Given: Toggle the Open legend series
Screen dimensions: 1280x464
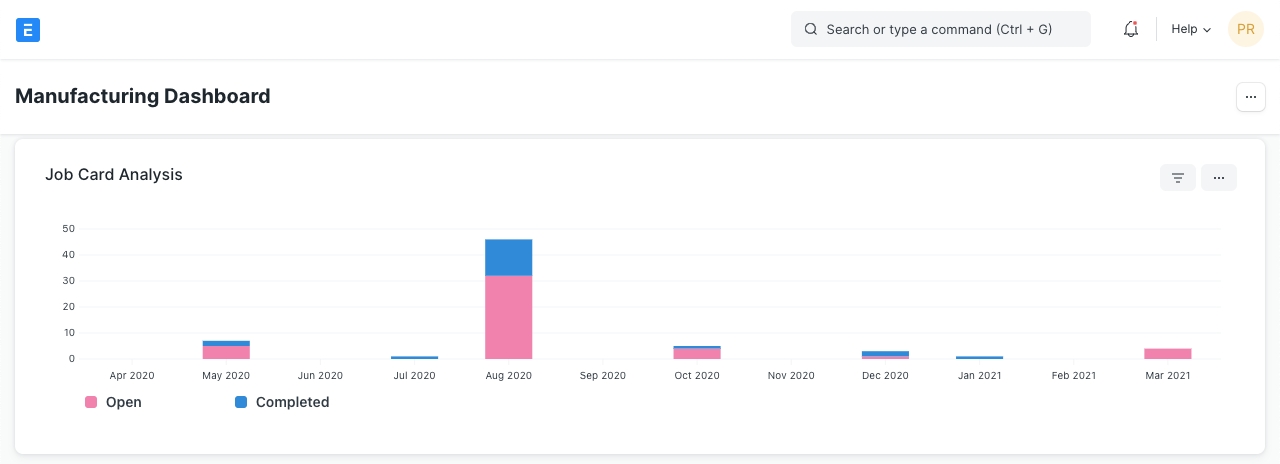Looking at the screenshot, I should click(x=123, y=402).
